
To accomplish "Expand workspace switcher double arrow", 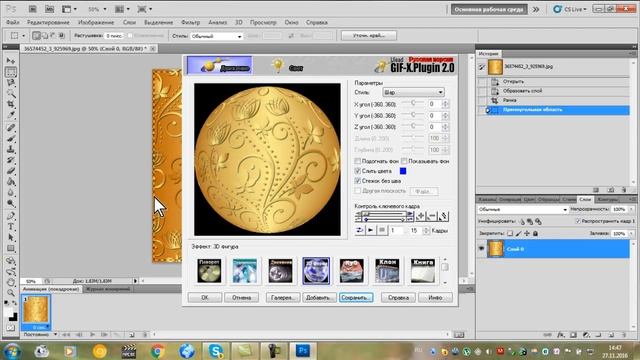I will [x=536, y=9].
